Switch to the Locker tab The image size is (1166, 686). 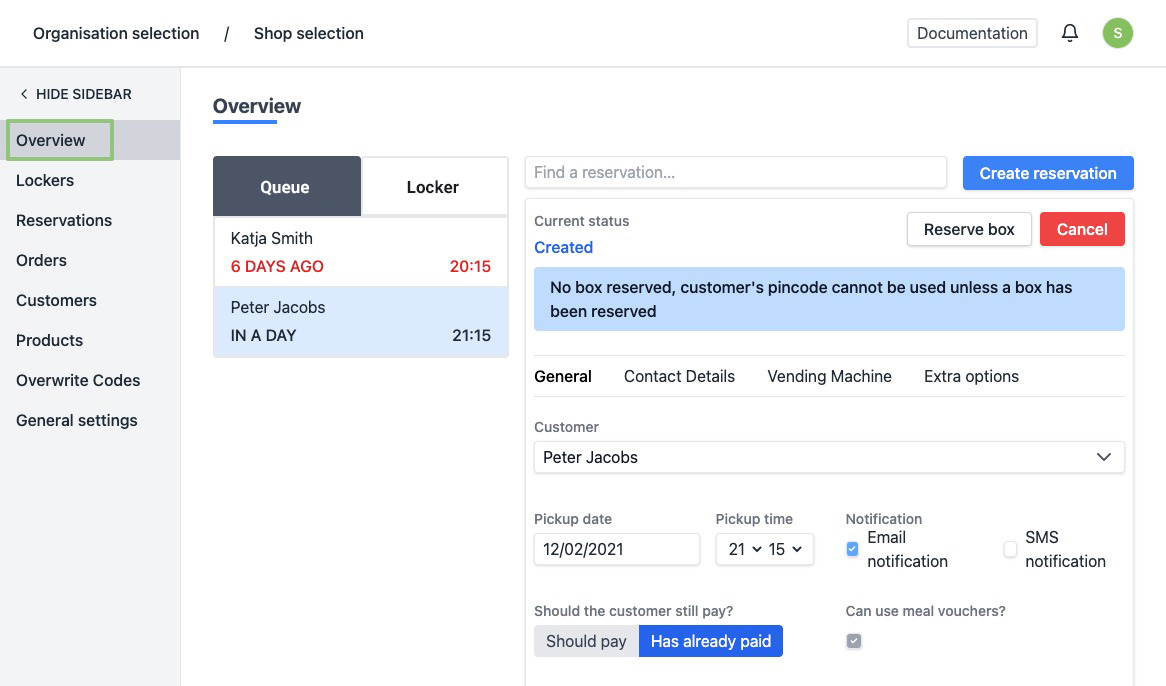point(433,187)
